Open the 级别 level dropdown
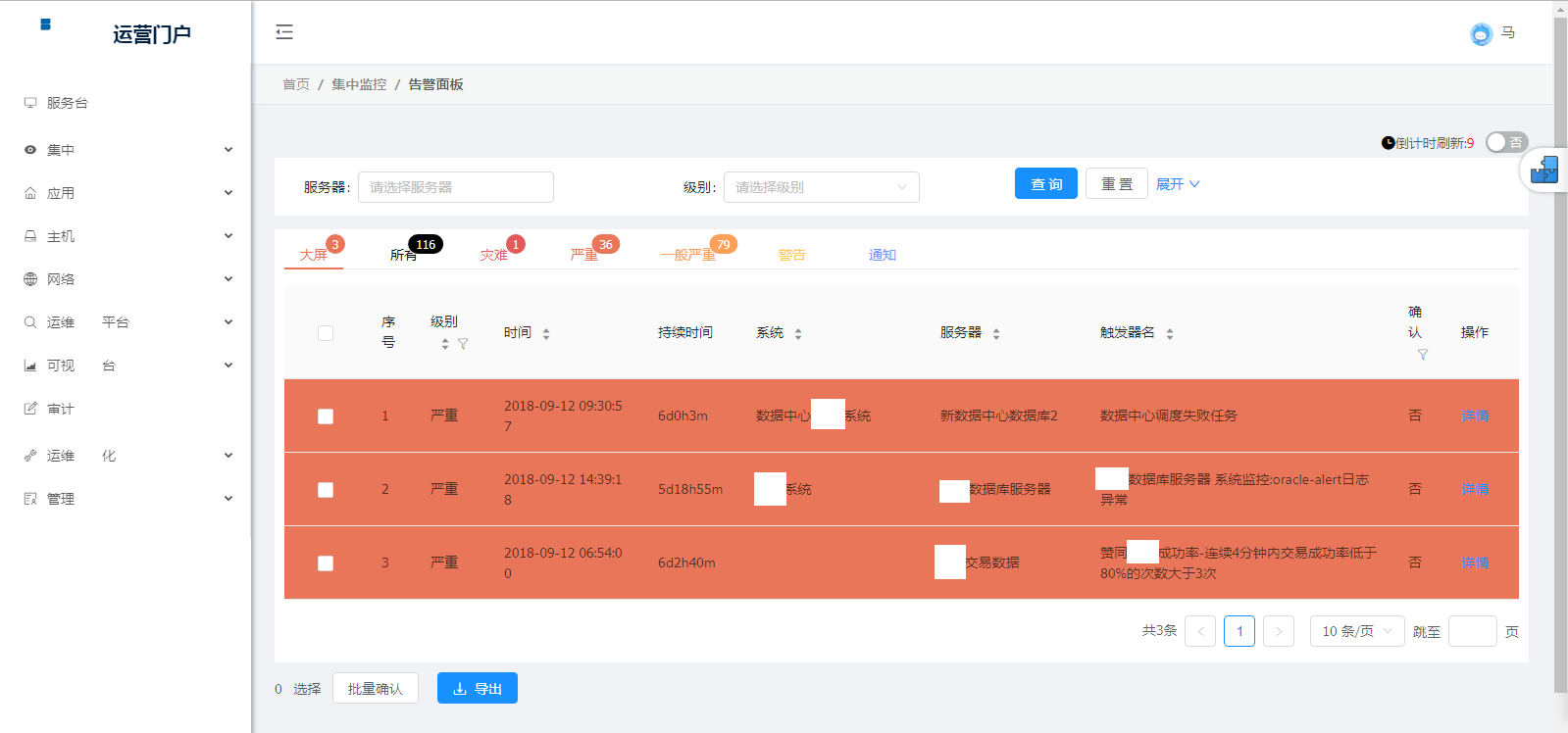The image size is (1568, 733). coord(822,187)
